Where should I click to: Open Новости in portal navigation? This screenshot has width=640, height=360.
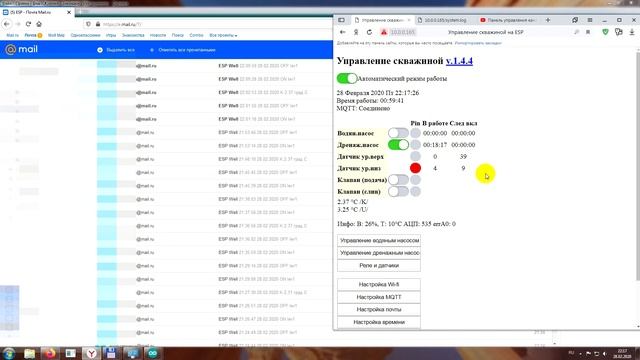tap(158, 36)
